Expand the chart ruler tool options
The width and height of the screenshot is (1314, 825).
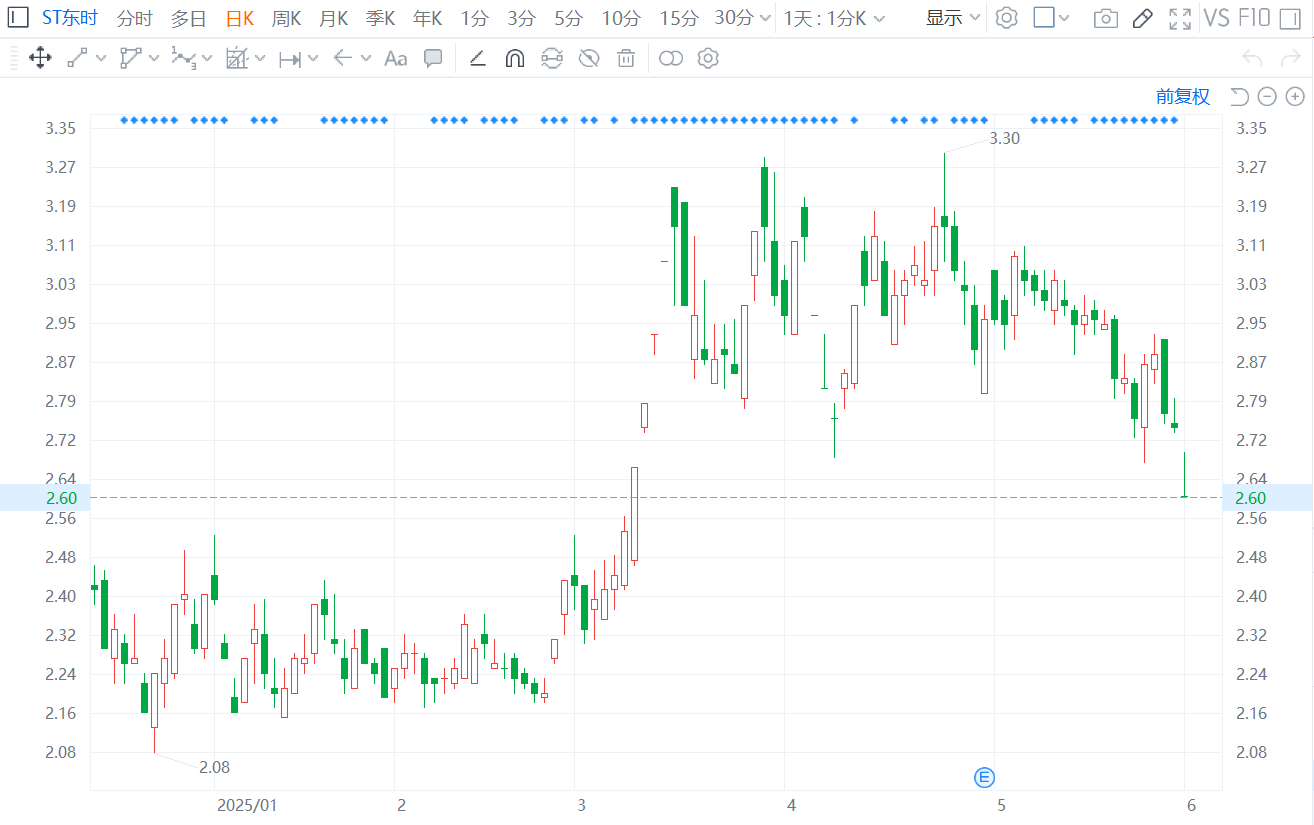[260, 59]
